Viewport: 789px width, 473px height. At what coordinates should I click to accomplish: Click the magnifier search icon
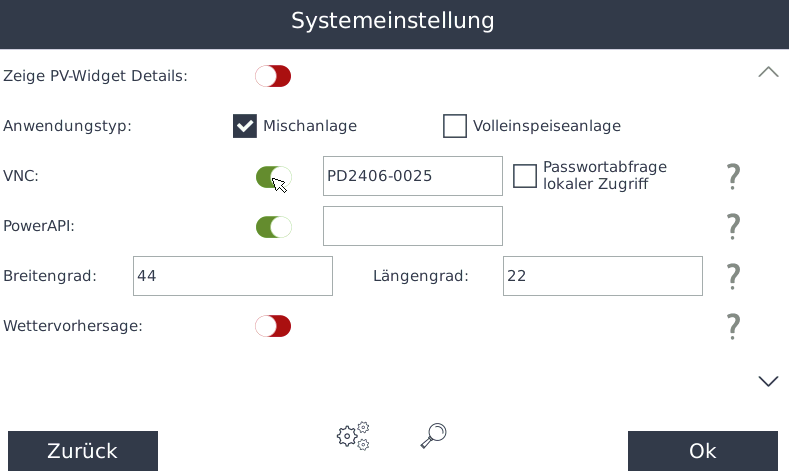coord(433,435)
